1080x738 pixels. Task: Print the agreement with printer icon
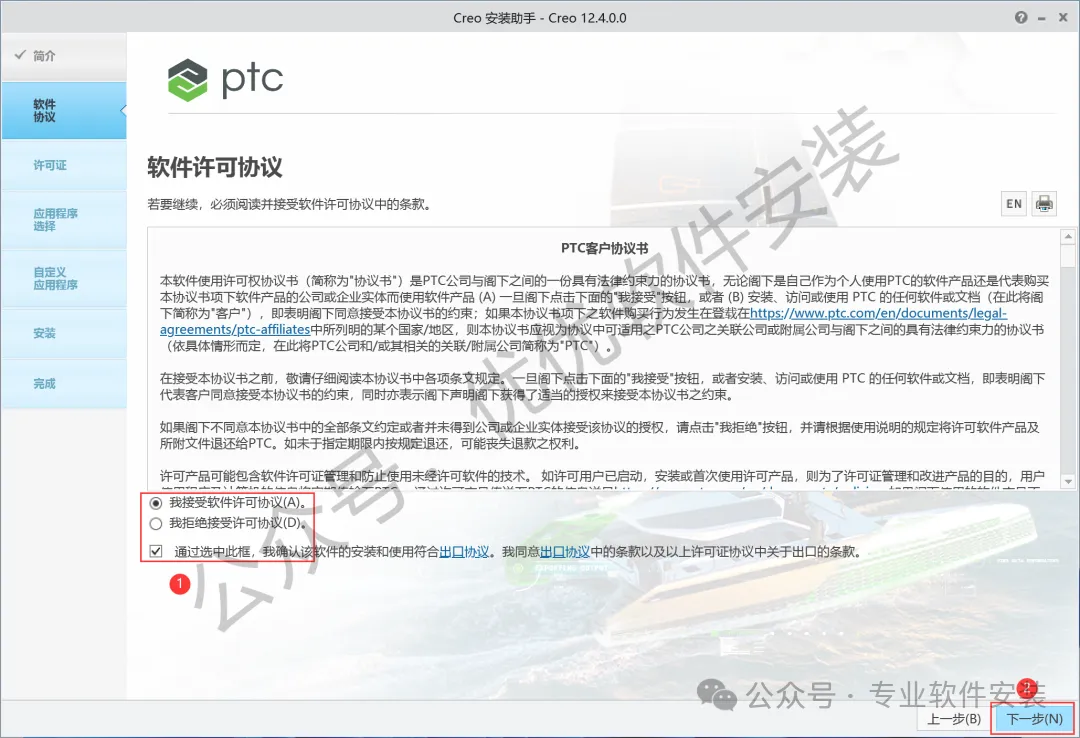[1043, 203]
